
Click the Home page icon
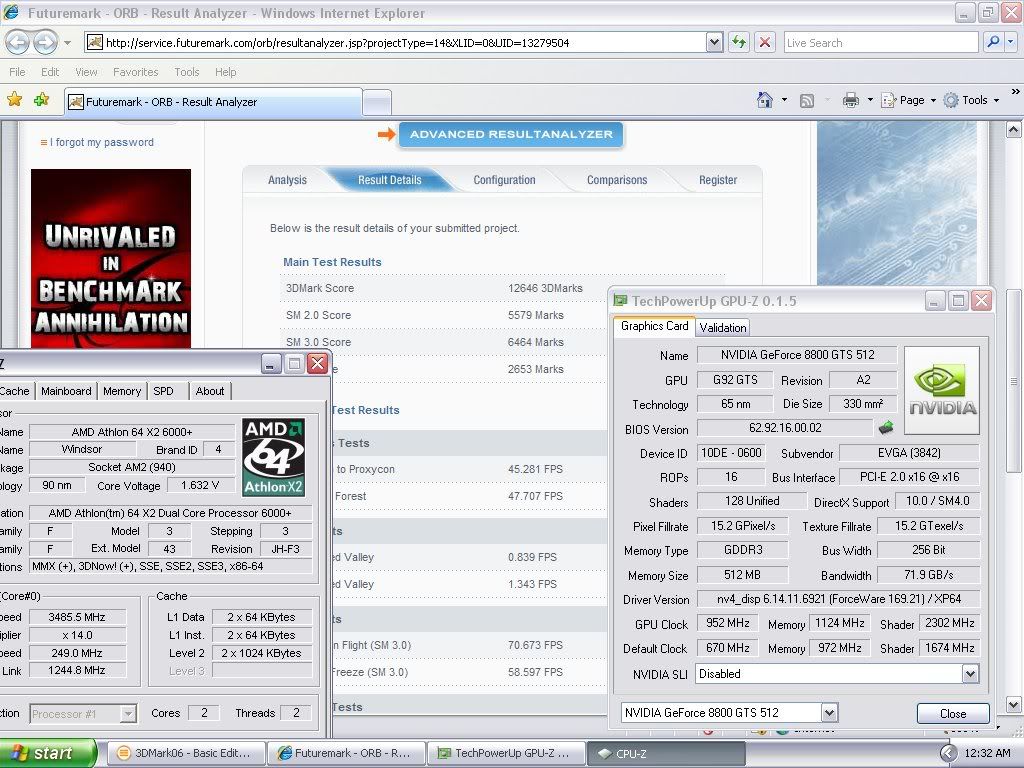coord(765,100)
